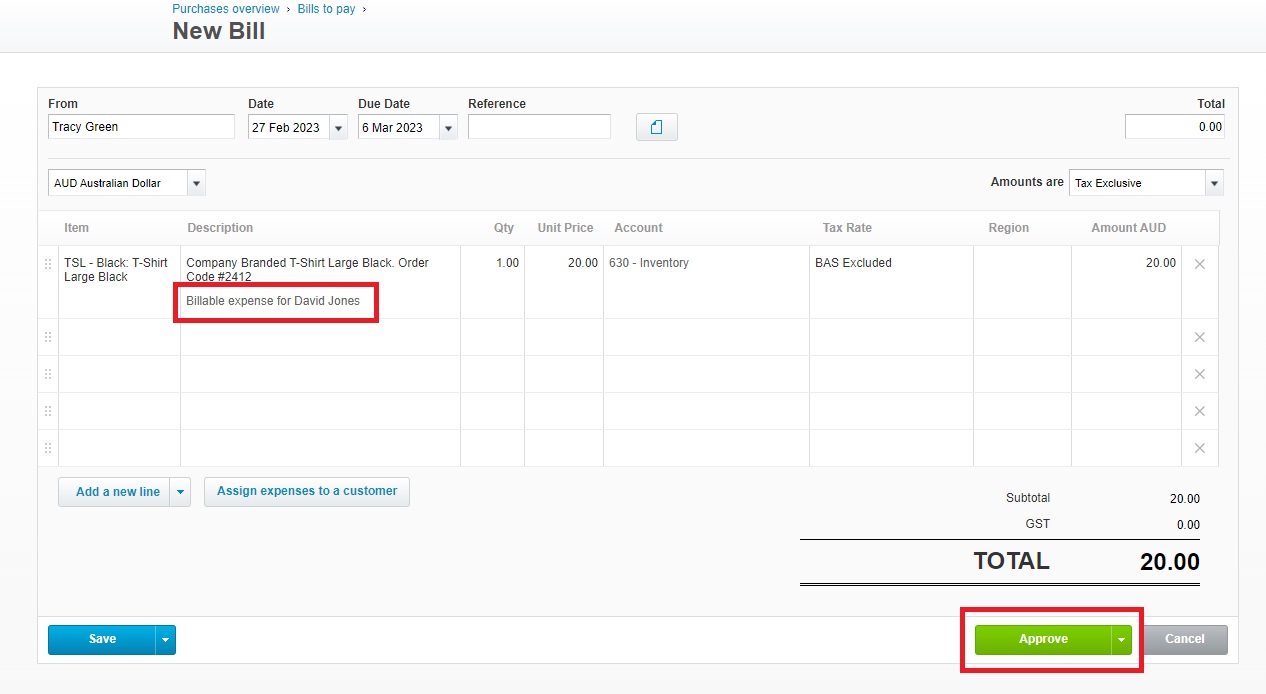
Task: Approve the new bill
Action: 1043,640
